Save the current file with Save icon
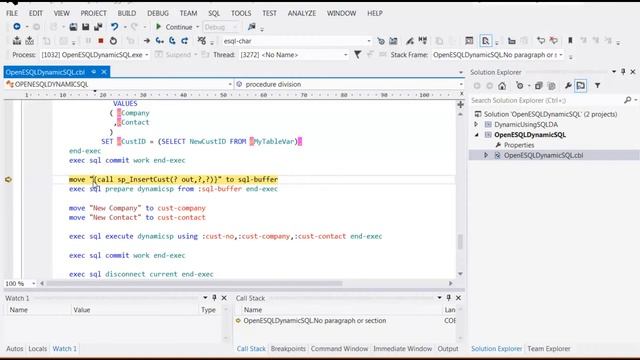The image size is (640, 360). pos(85,27)
